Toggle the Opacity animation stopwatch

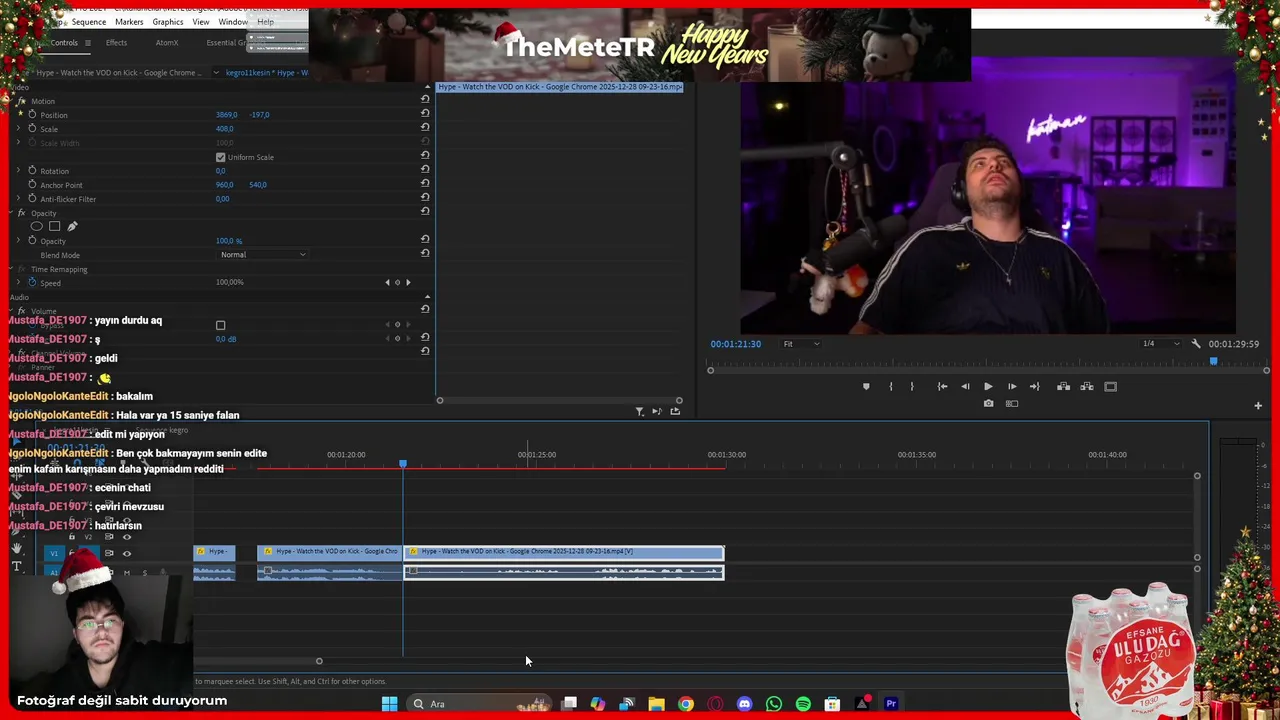point(32,240)
